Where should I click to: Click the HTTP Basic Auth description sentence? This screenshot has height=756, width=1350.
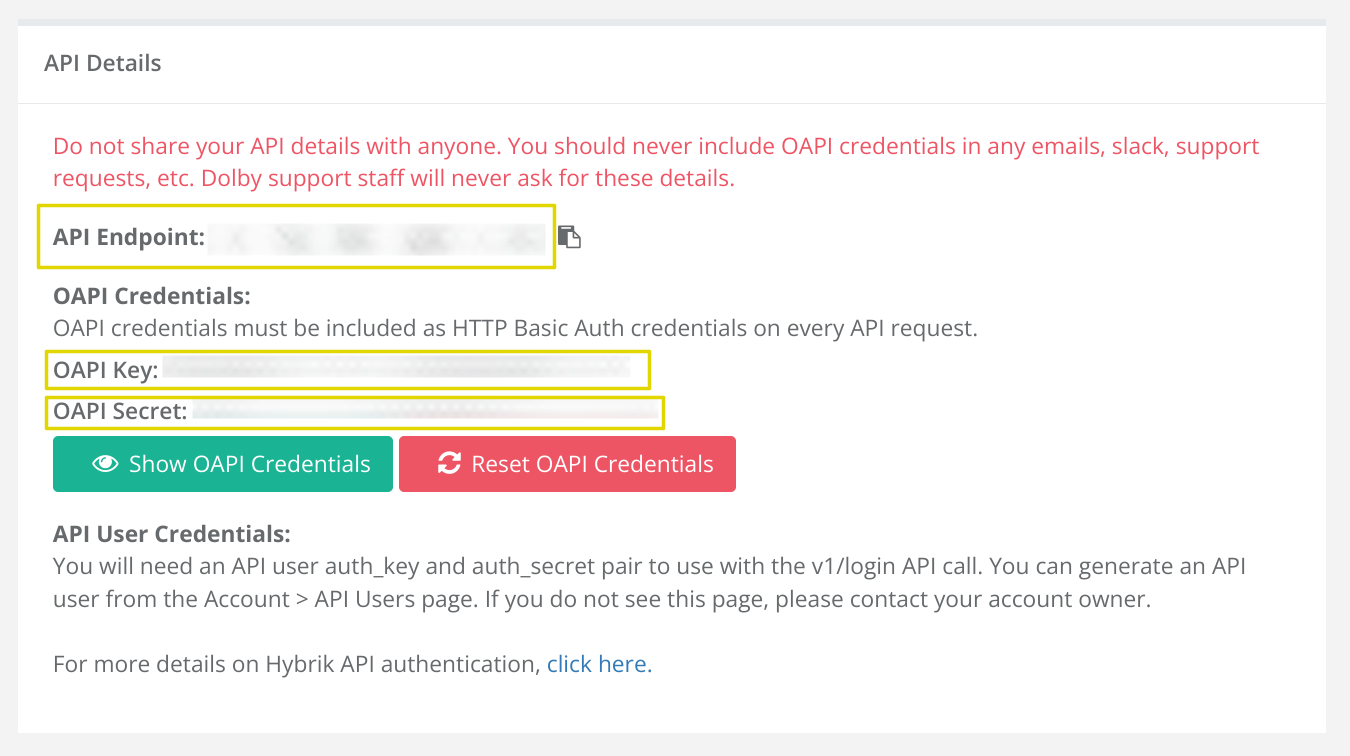pyautogui.click(x=514, y=328)
